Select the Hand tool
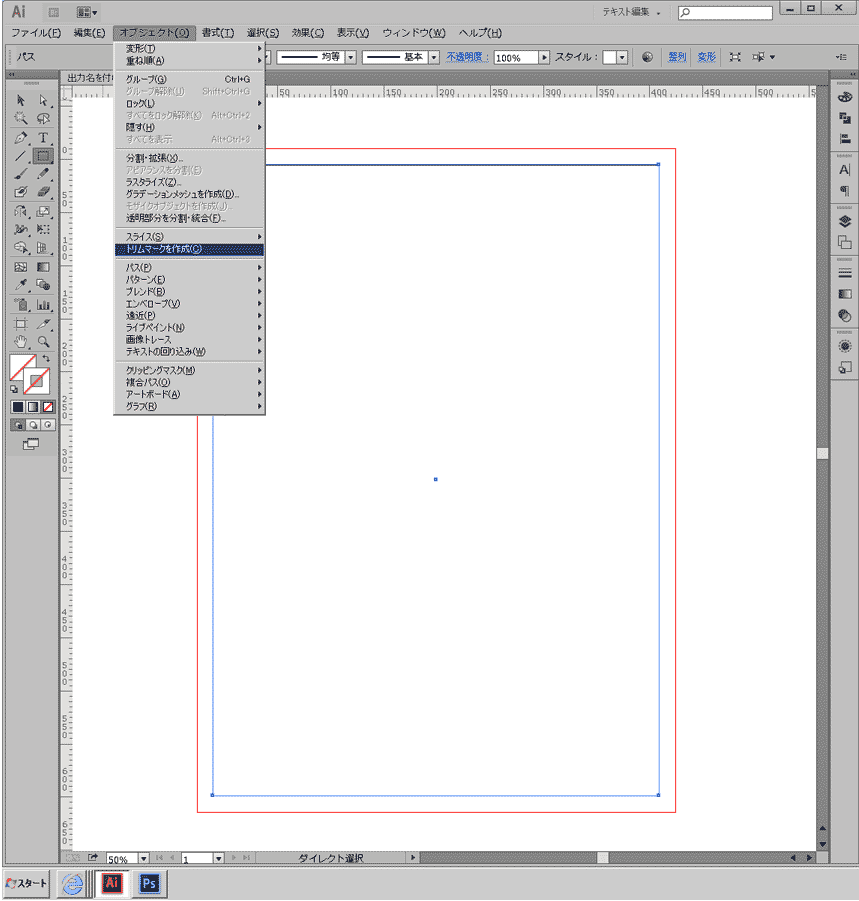This screenshot has width=859, height=901. 20,342
